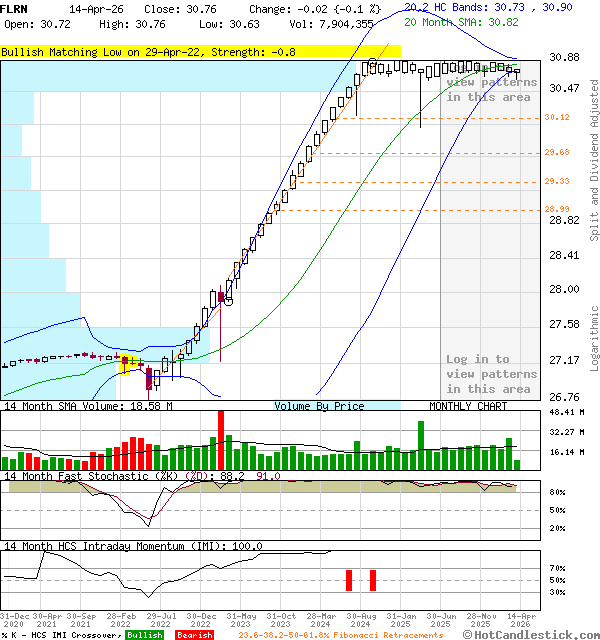
Task: Click the 30.12 Fibonacci level label
Action: pyautogui.click(x=557, y=118)
